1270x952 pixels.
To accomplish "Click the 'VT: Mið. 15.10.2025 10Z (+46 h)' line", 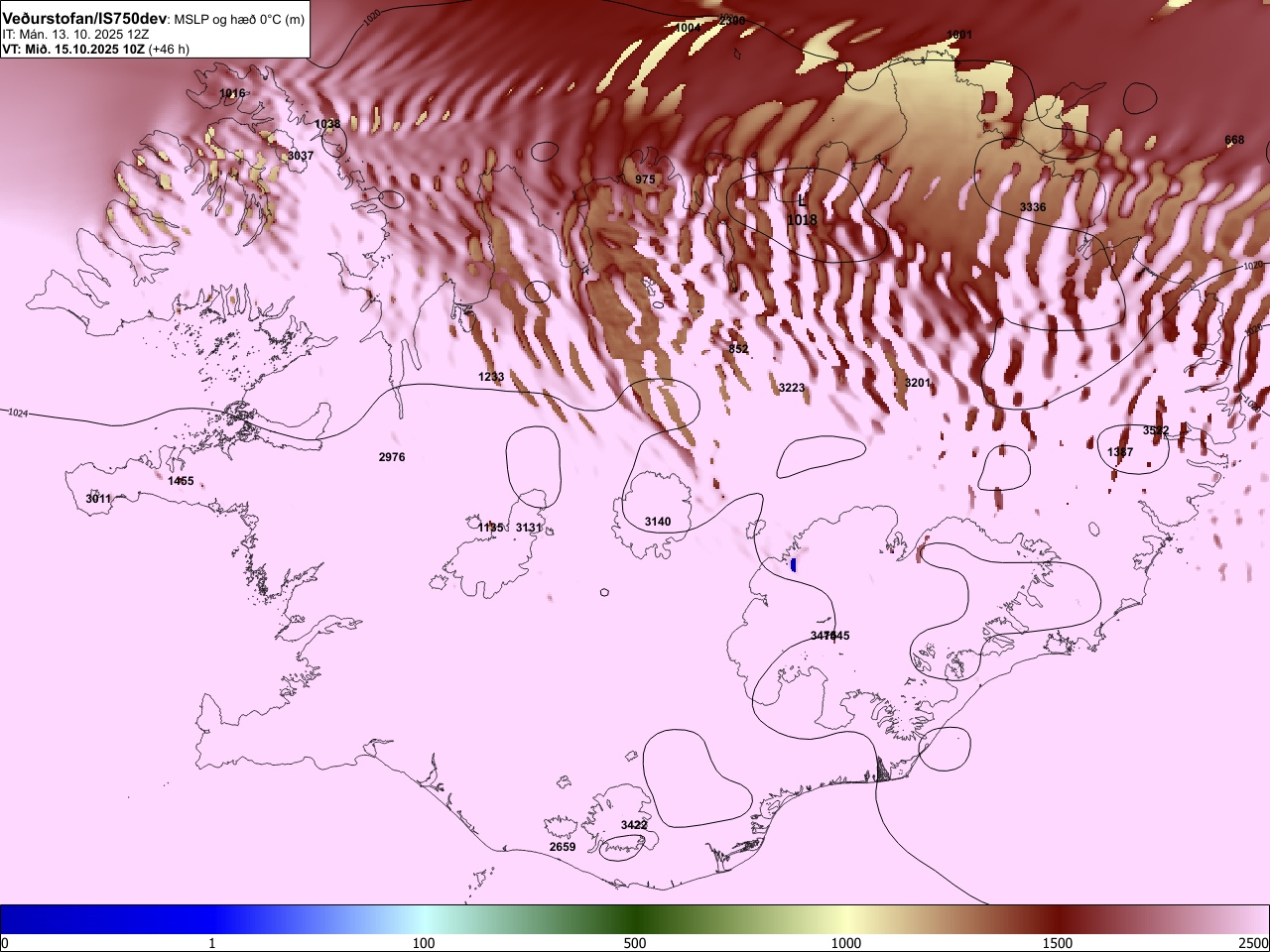I will (95, 49).
